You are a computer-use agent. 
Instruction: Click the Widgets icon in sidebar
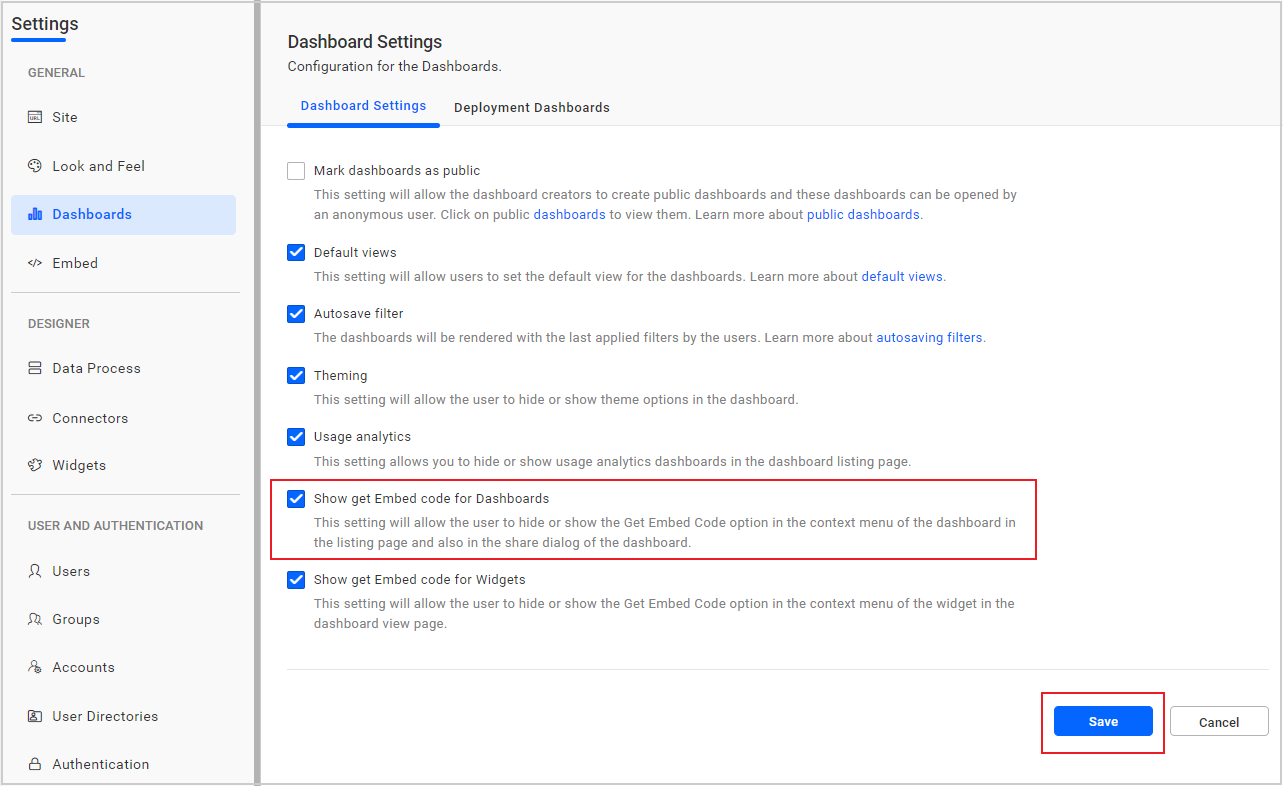click(x=35, y=465)
